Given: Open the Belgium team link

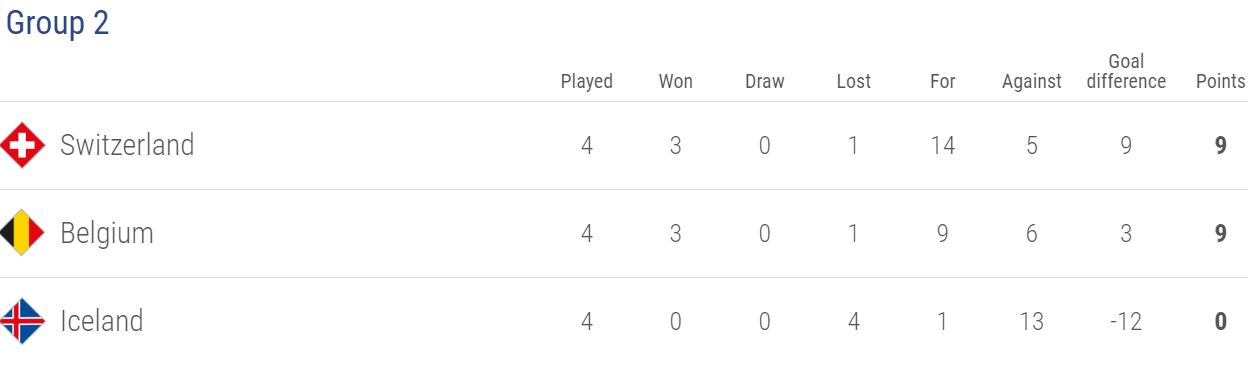Looking at the screenshot, I should [107, 234].
